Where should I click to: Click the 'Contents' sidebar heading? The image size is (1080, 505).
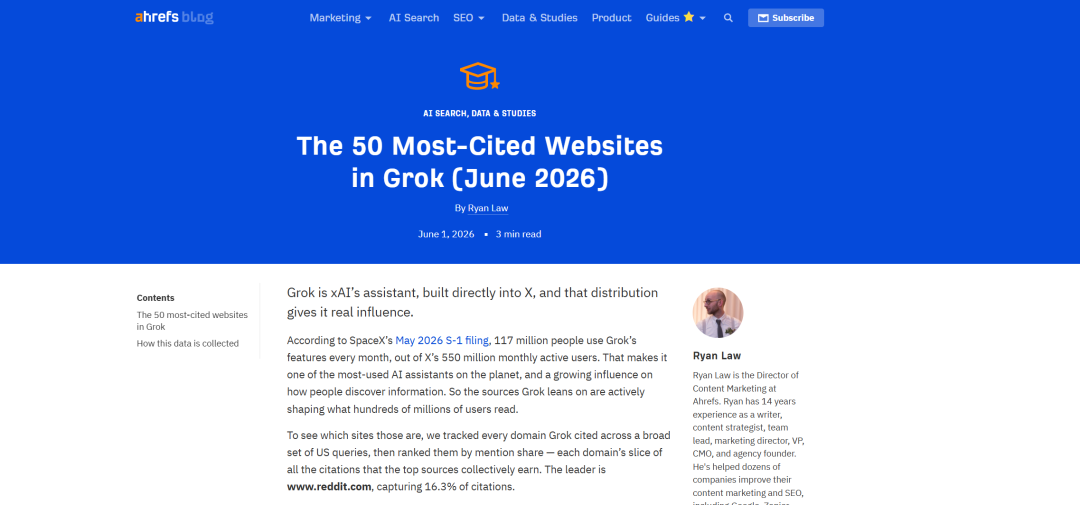[156, 298]
